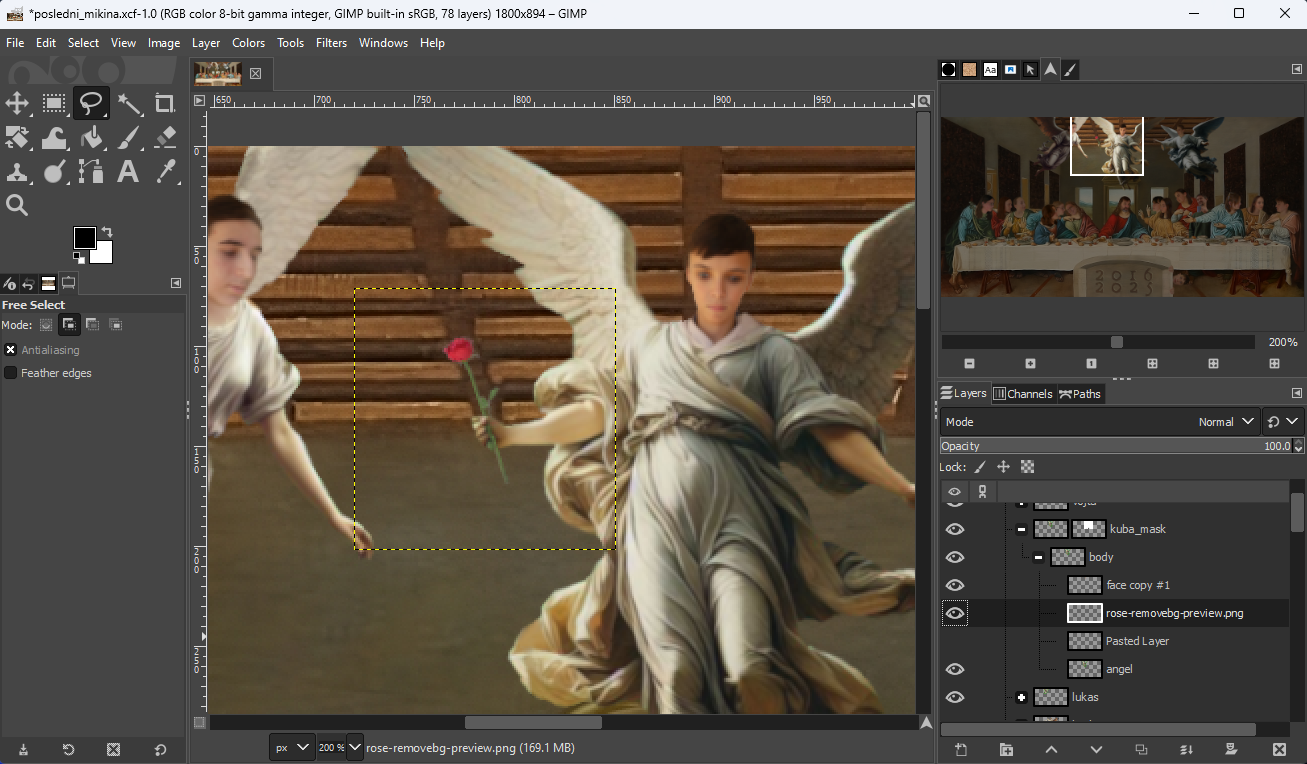Duplicate the selected layer
The height and width of the screenshot is (764, 1307).
(x=1142, y=749)
